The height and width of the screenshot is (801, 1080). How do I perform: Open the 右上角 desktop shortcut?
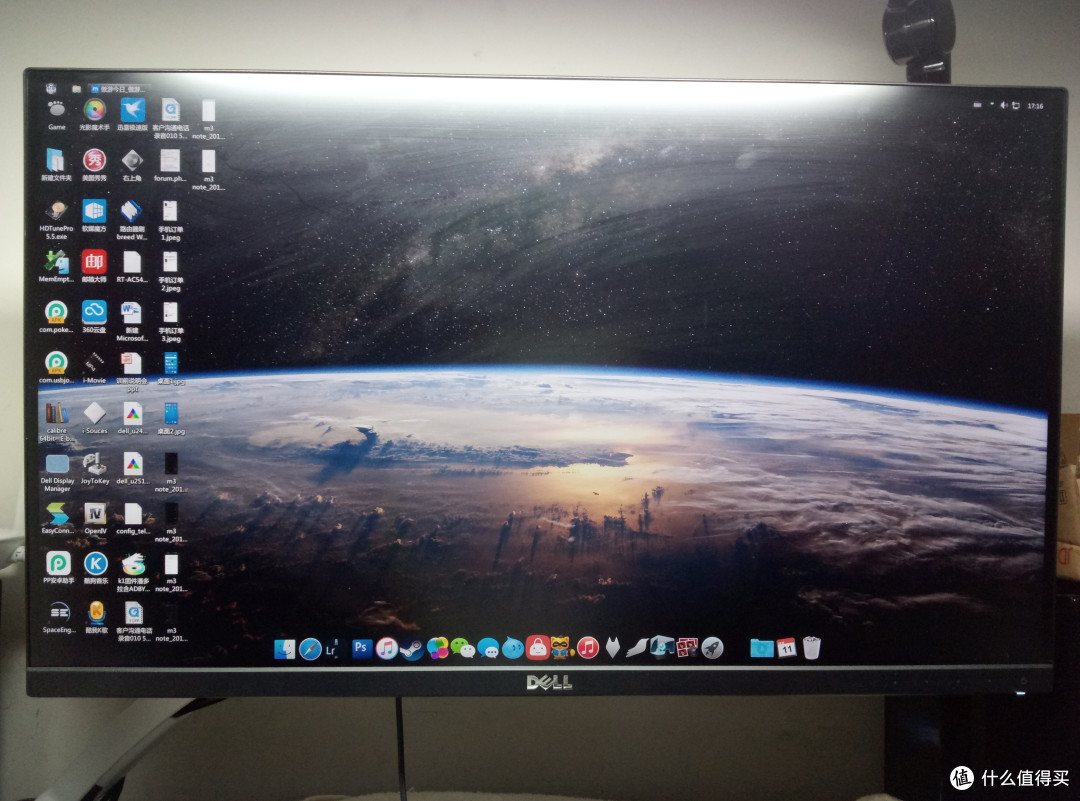(132, 165)
